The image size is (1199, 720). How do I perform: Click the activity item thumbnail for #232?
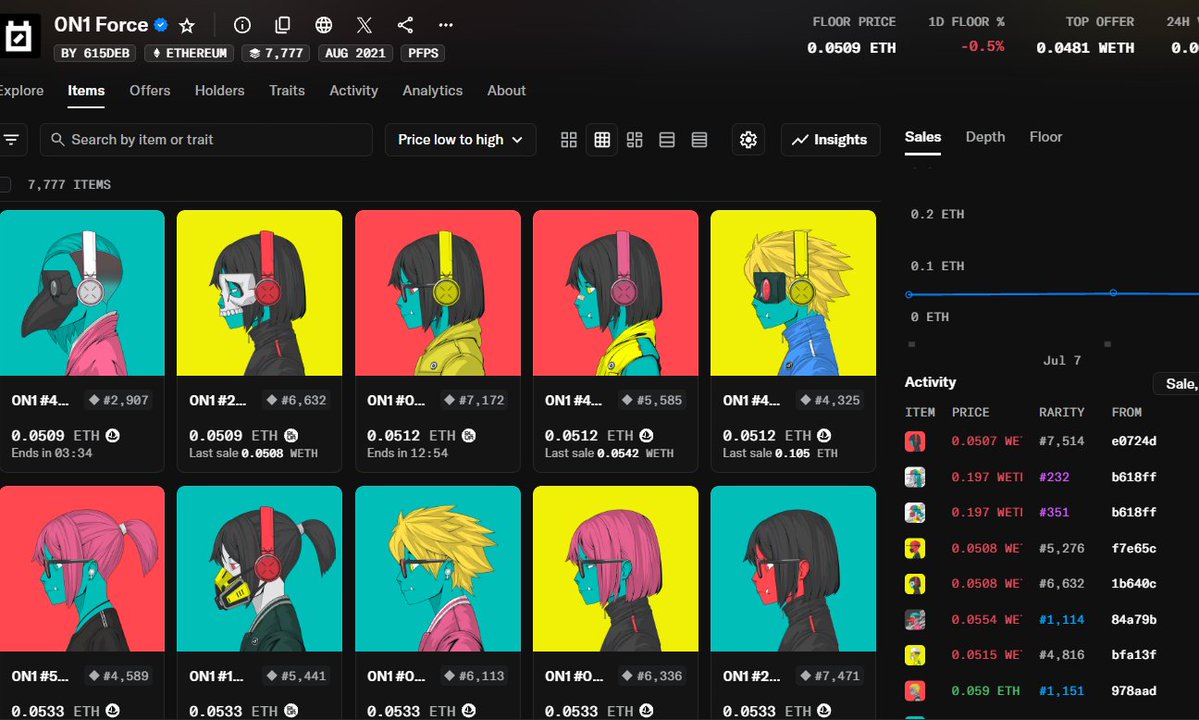pos(915,477)
